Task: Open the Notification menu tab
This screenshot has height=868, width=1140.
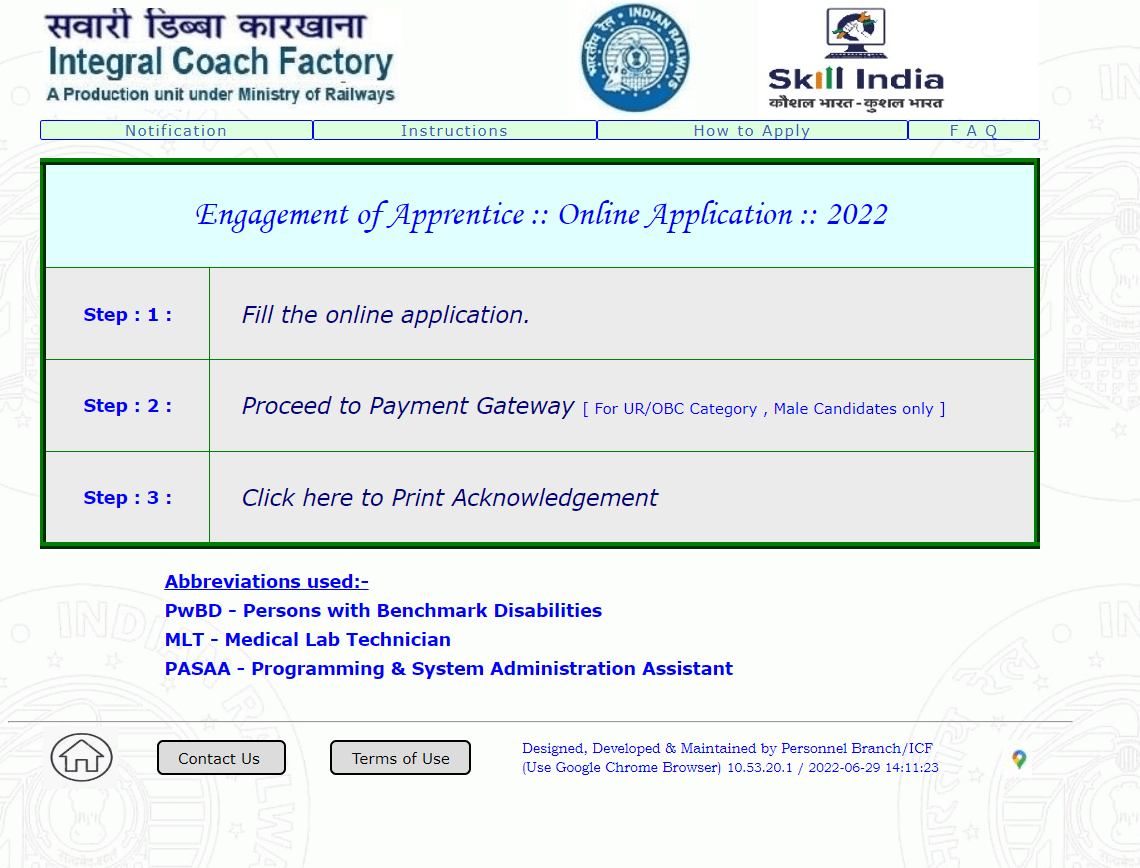Action: tap(176, 131)
